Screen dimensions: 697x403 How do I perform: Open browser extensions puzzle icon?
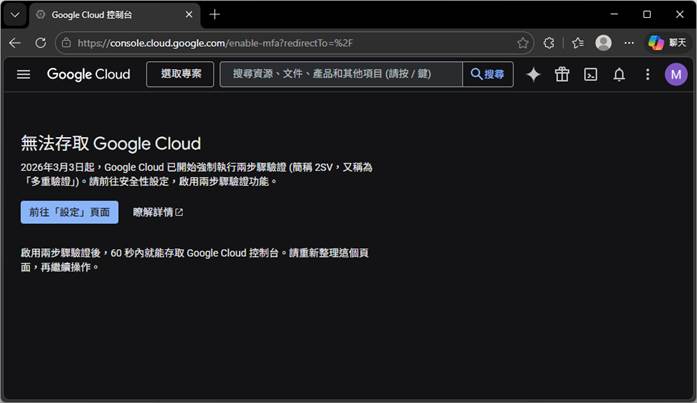click(x=549, y=43)
